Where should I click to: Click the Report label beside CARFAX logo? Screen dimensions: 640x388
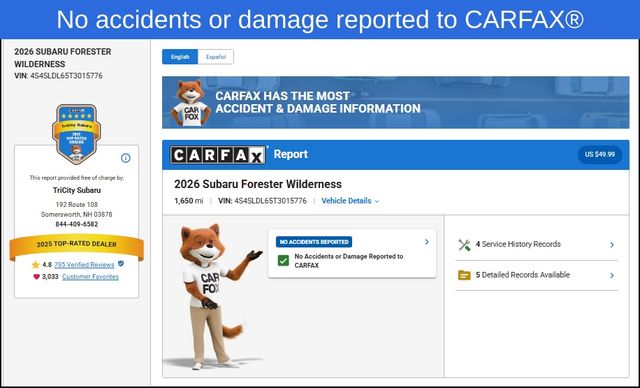[291, 154]
